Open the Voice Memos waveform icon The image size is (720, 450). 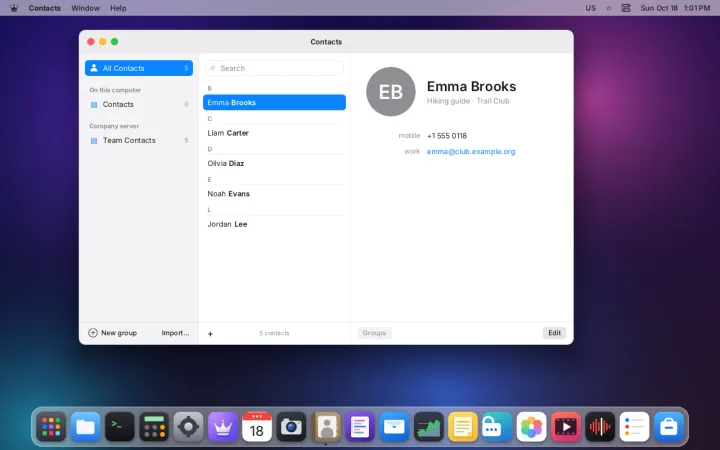[x=600, y=427]
